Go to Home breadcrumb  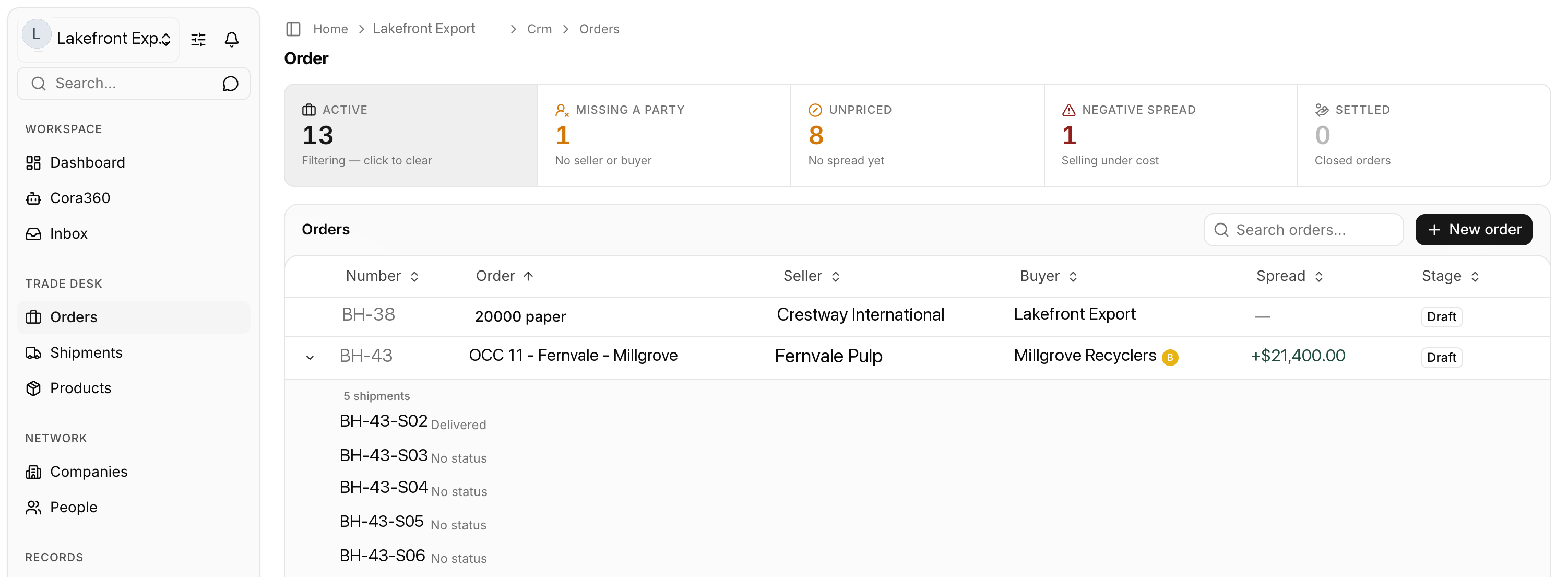pyautogui.click(x=330, y=29)
